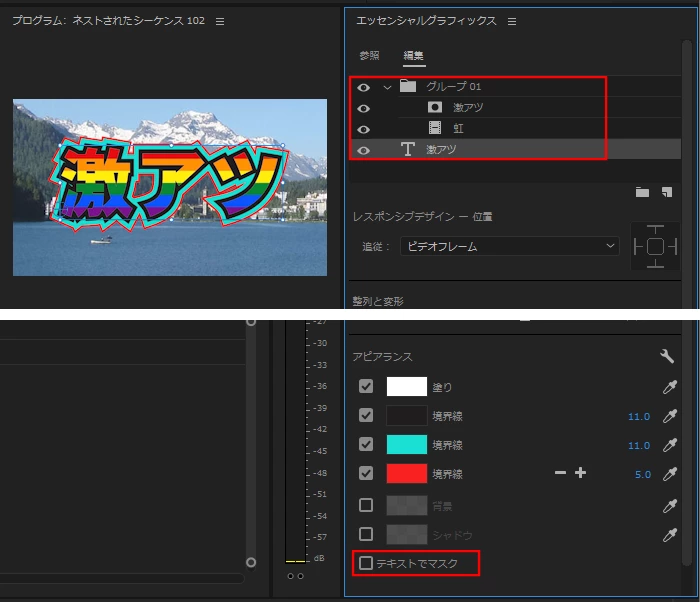This screenshot has width=700, height=602.
Task: Disable the black 境界線 stroke checkbox
Action: [x=366, y=415]
